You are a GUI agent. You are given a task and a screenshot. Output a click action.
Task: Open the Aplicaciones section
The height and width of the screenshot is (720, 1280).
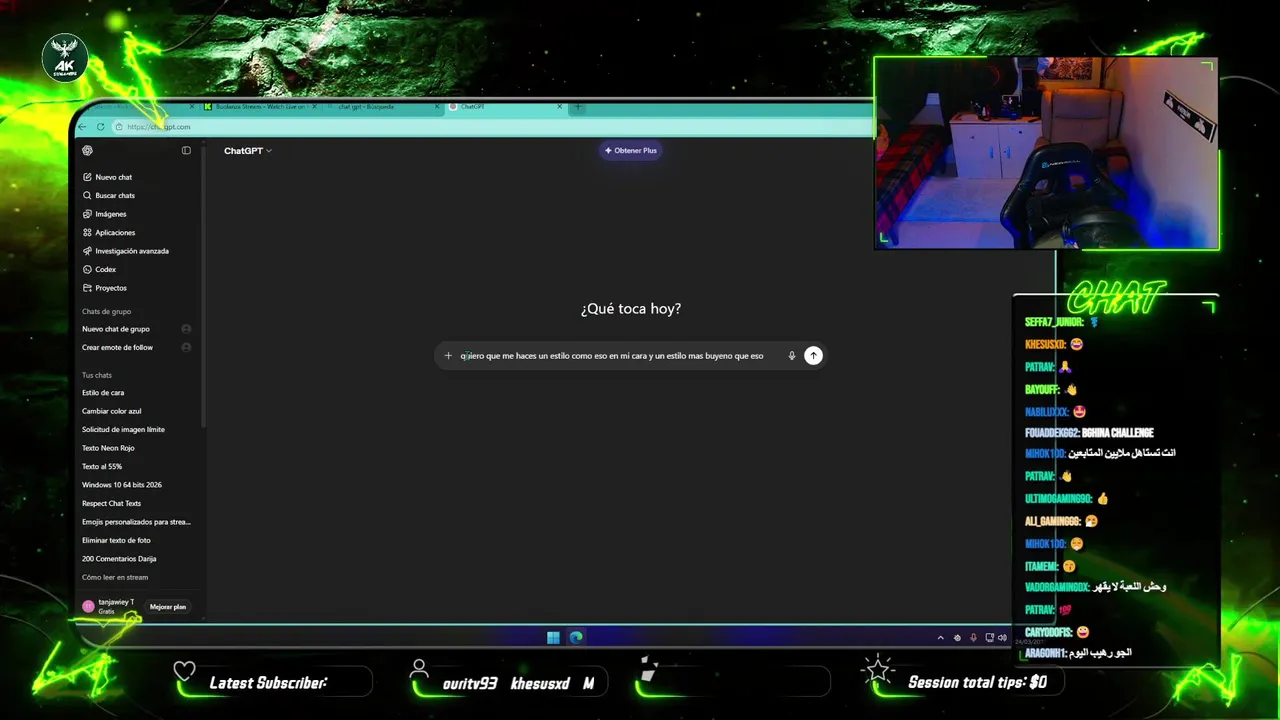[x=108, y=233]
